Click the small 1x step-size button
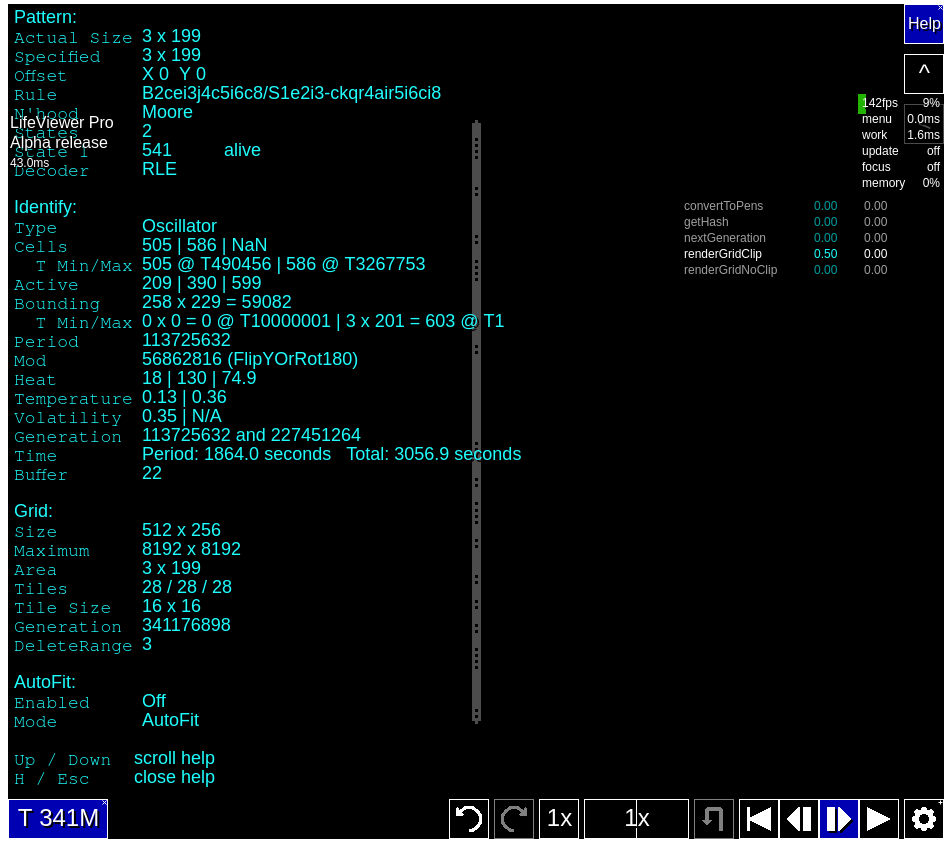Viewport: 947px width, 842px height. click(x=559, y=819)
